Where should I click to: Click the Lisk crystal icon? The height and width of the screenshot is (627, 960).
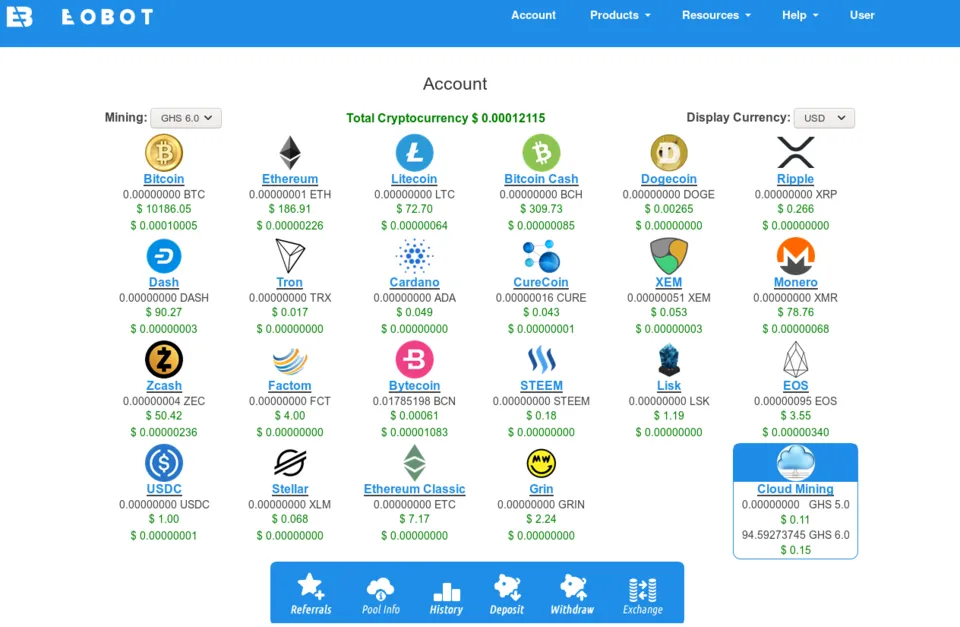tap(669, 359)
